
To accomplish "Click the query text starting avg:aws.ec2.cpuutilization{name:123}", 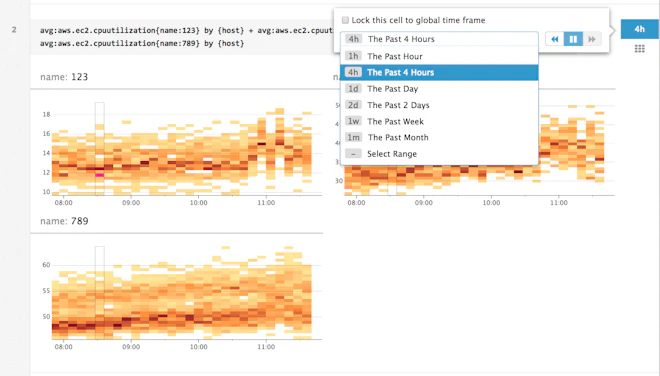I will (x=186, y=30).
